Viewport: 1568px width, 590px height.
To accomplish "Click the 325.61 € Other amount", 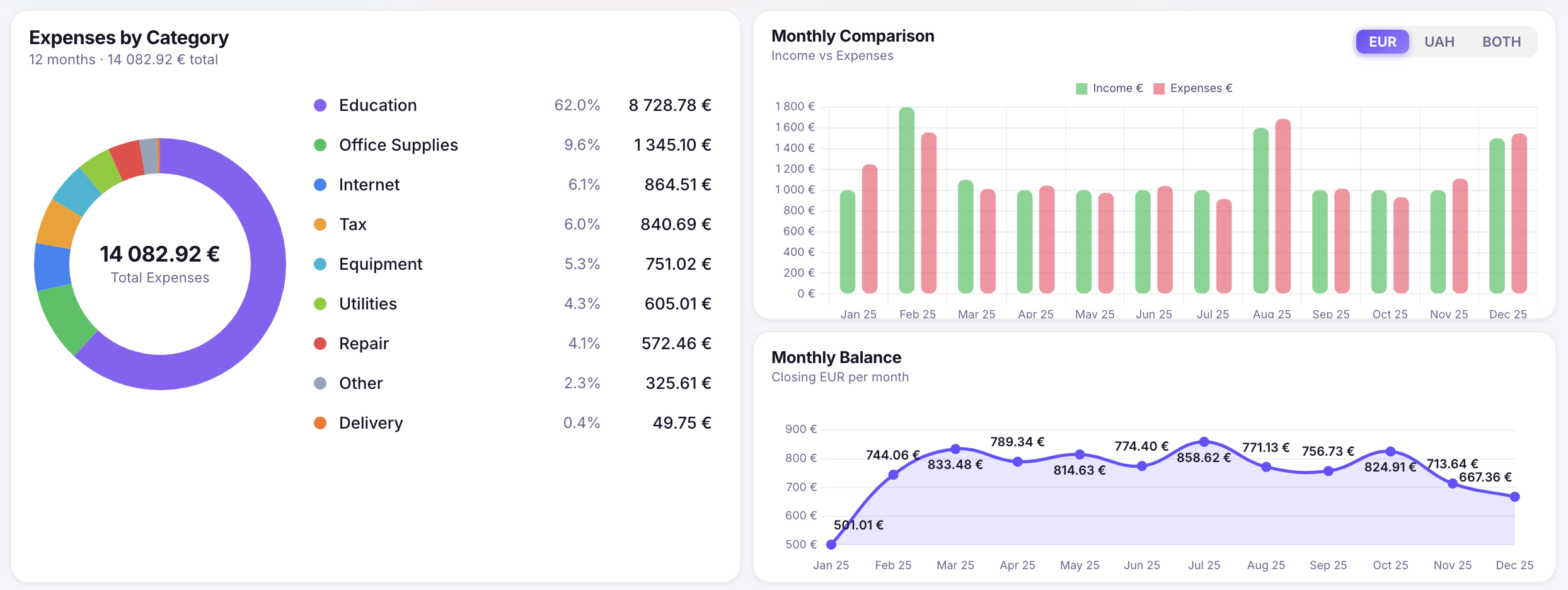I will (678, 383).
